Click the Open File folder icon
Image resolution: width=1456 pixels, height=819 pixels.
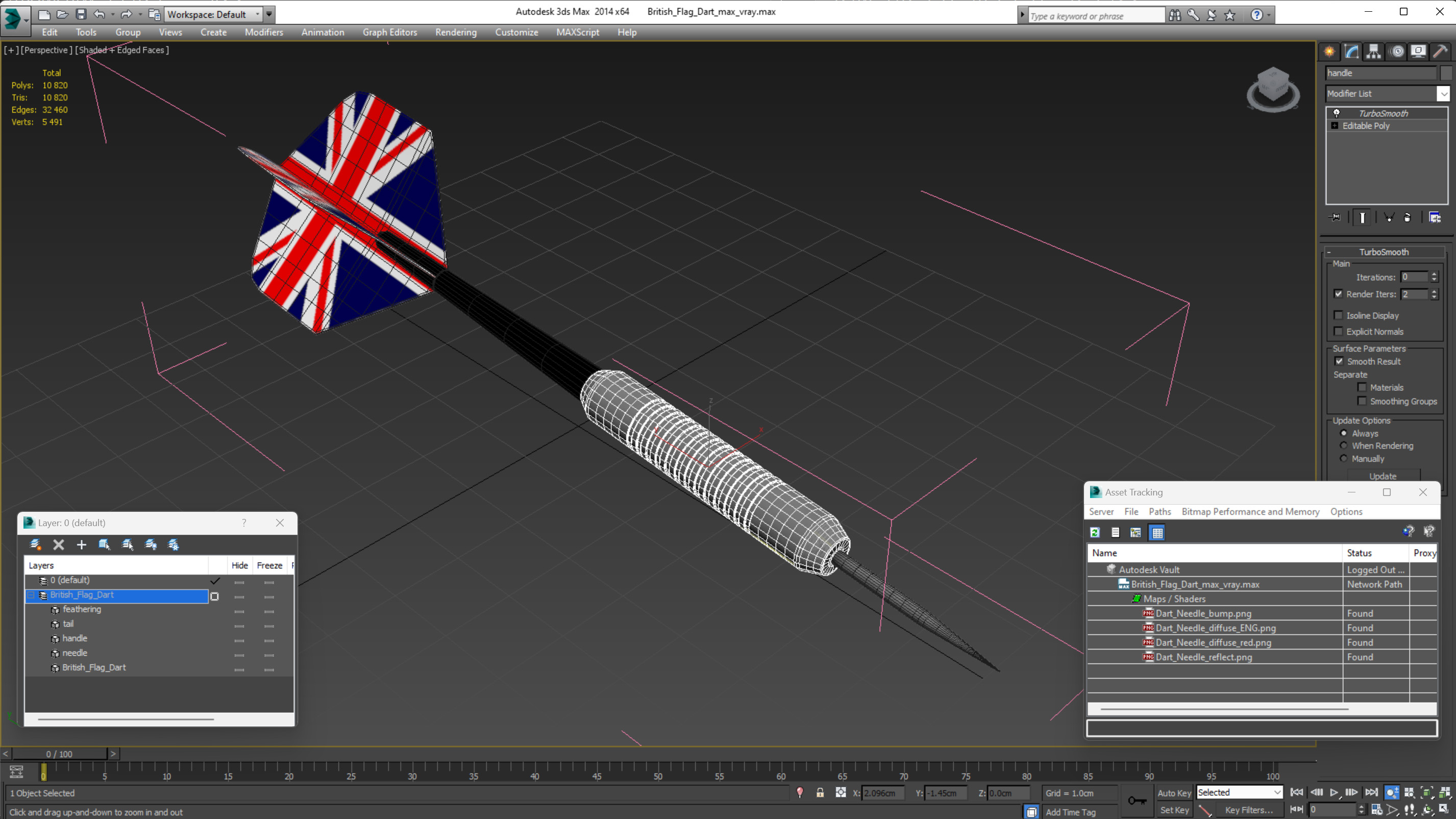click(x=62, y=14)
